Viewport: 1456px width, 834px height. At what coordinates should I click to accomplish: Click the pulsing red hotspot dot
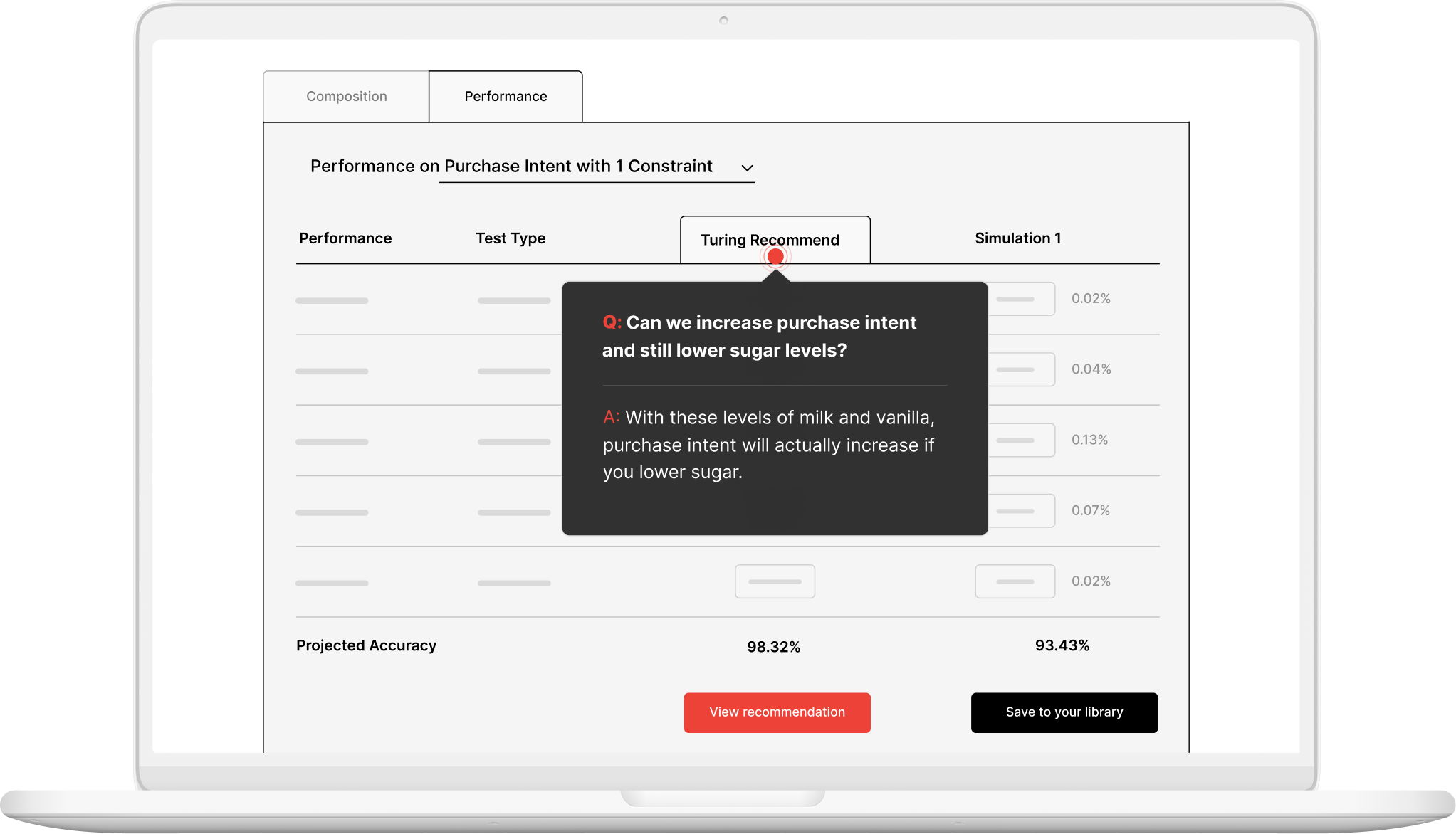point(775,256)
